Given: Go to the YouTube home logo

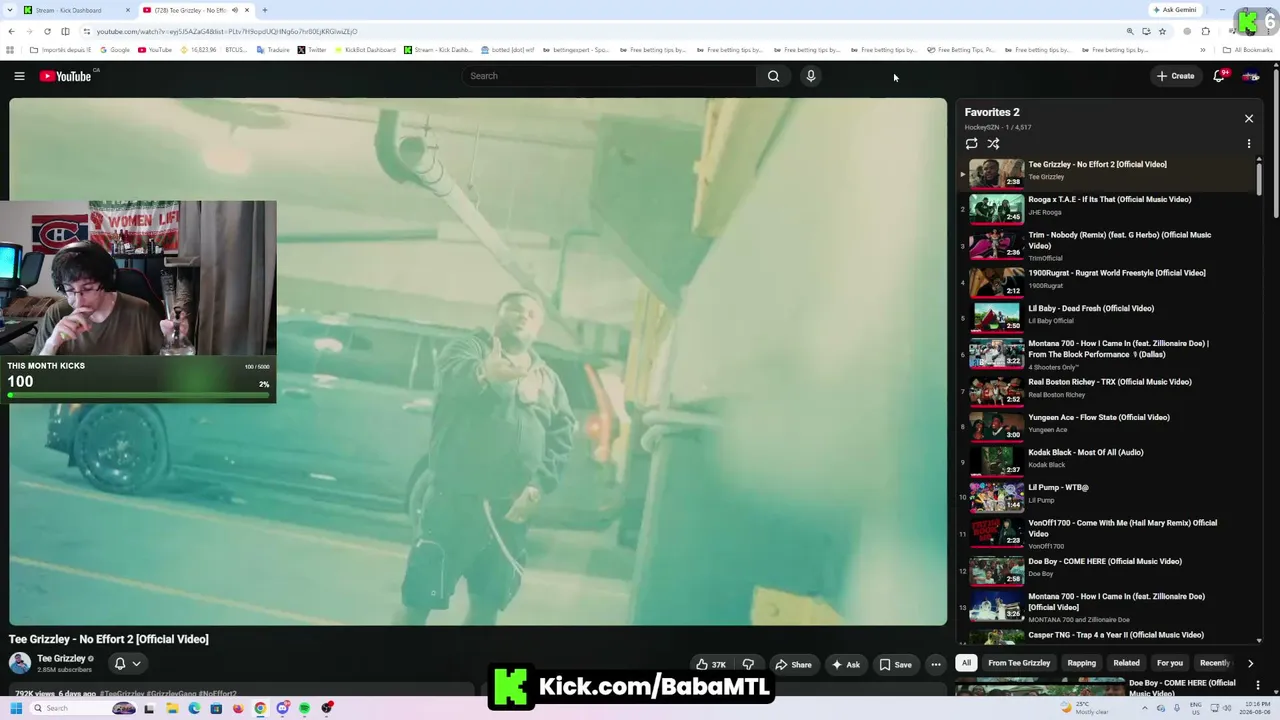Looking at the screenshot, I should point(66,76).
